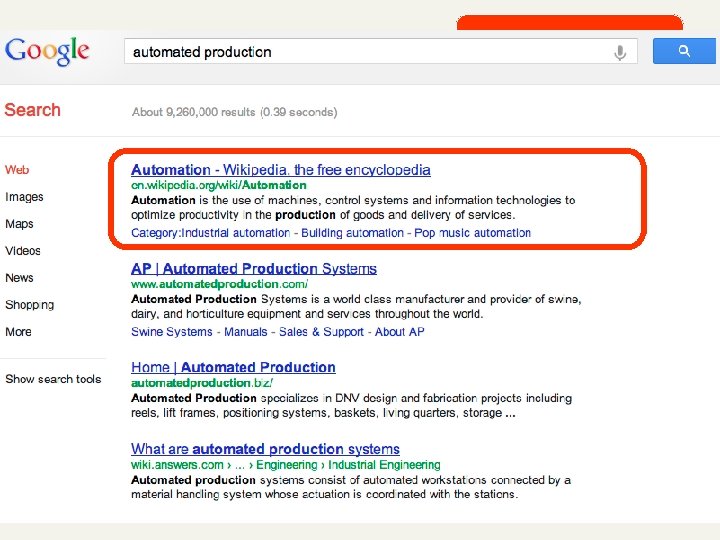Image resolution: width=720 pixels, height=540 pixels.
Task: Switch to Maps results
Action: pos(19,224)
